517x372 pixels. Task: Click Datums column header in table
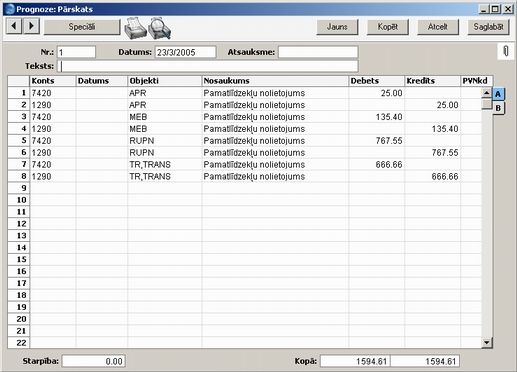coord(102,81)
